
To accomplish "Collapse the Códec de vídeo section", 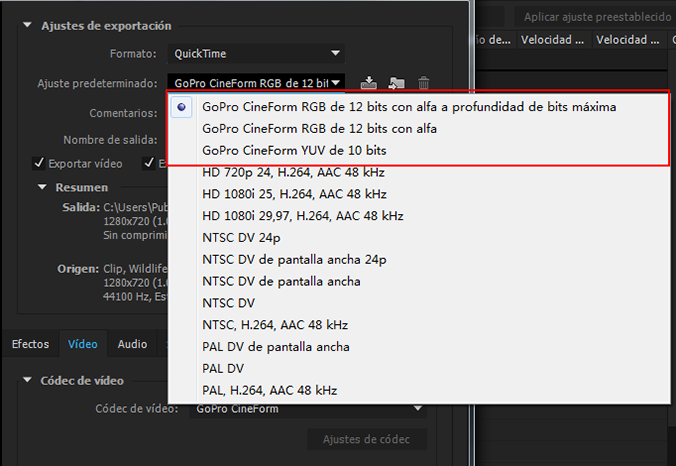I will click(x=28, y=380).
